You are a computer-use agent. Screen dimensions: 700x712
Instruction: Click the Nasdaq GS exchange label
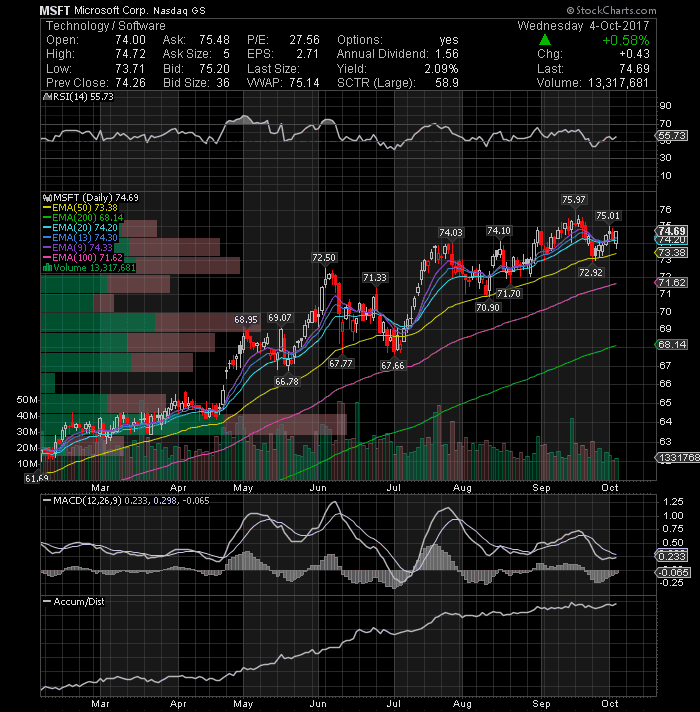click(x=179, y=10)
